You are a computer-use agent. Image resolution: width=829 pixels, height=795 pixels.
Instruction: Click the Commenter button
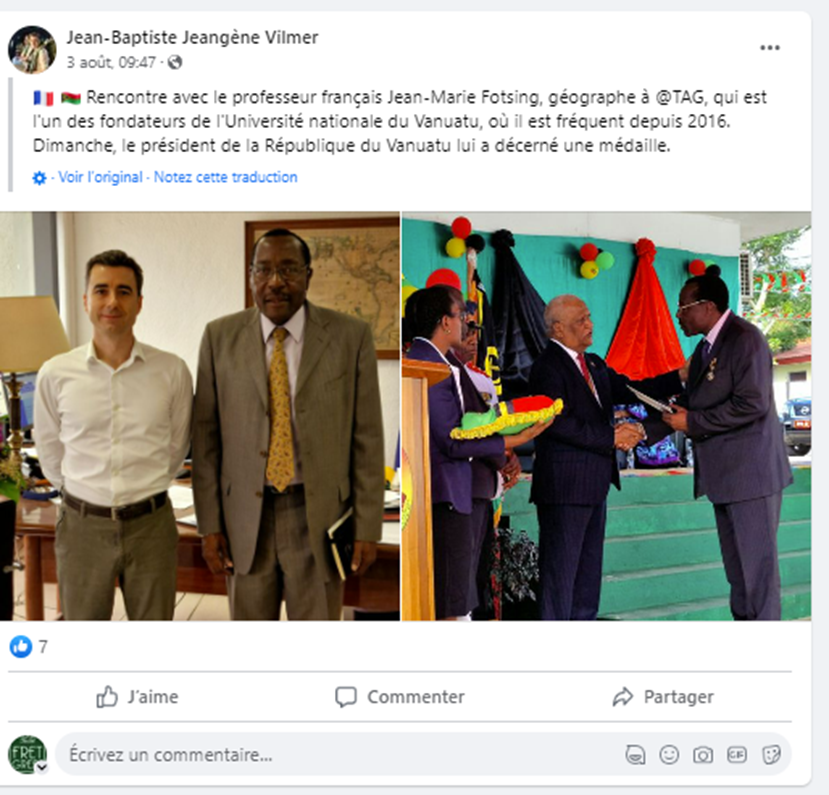click(x=400, y=697)
